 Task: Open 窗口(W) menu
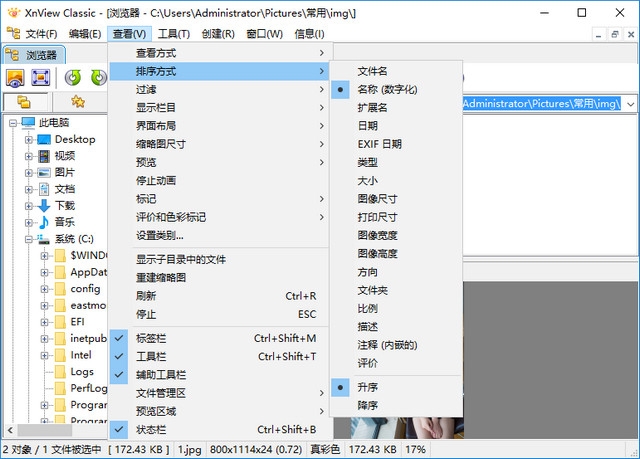pyautogui.click(x=264, y=33)
